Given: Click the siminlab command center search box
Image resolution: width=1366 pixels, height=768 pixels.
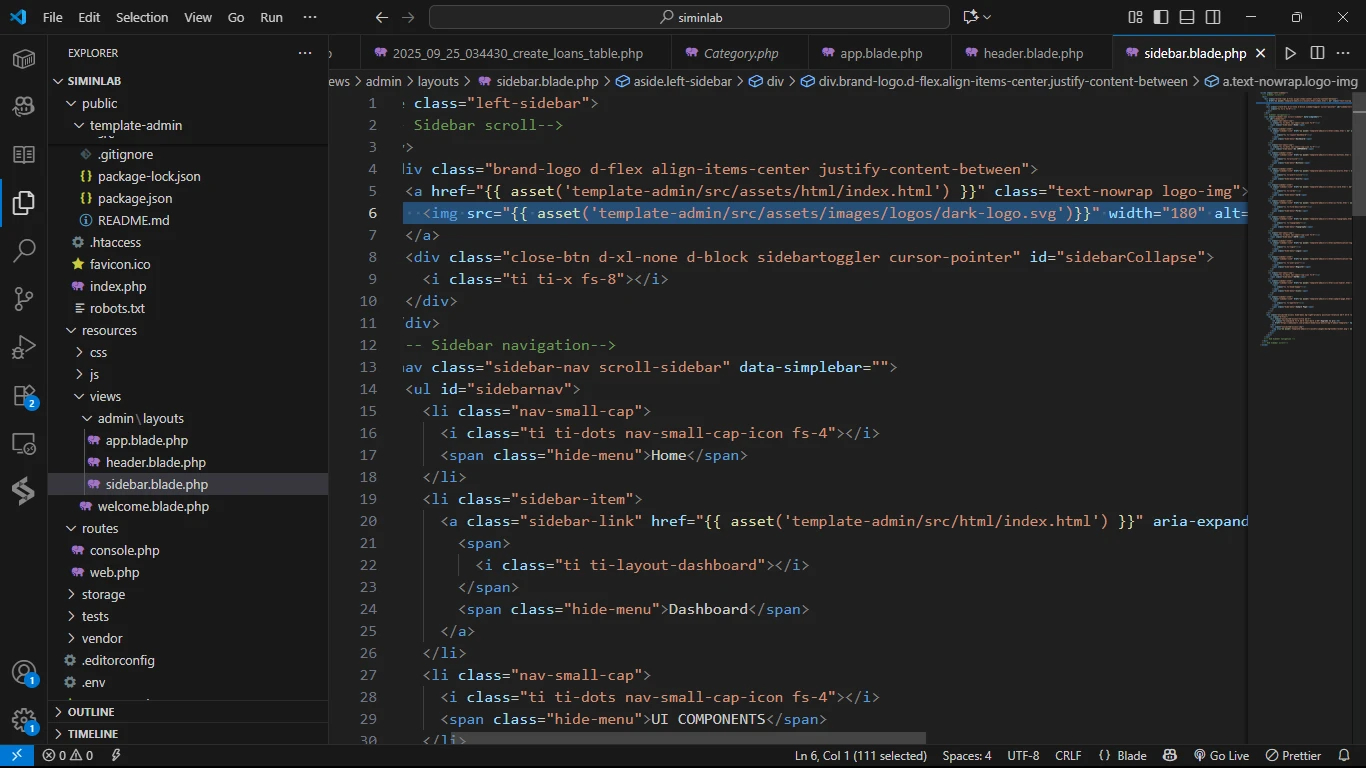Looking at the screenshot, I should pyautogui.click(x=689, y=17).
